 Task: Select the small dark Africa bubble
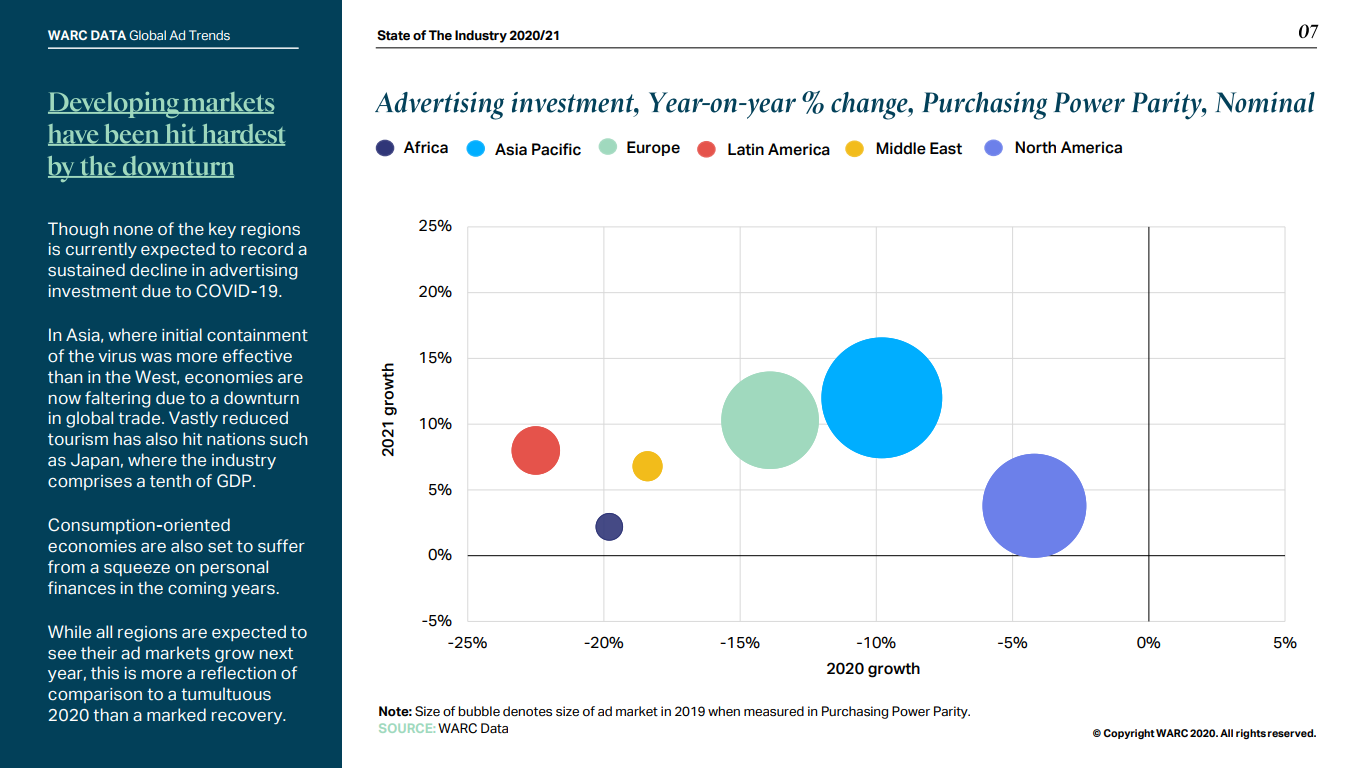pyautogui.click(x=609, y=526)
